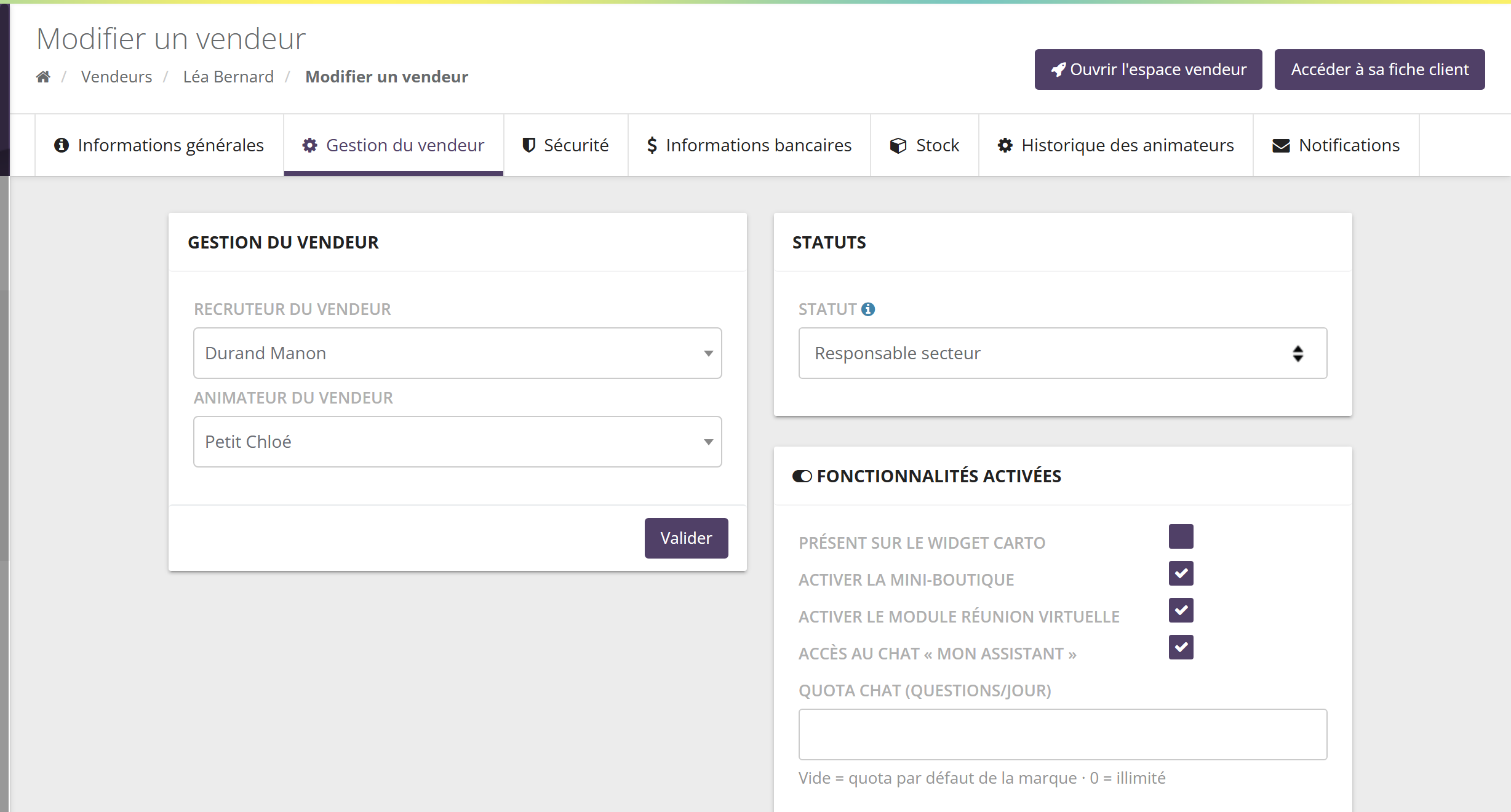Click the shield icon on Sécurité tab
Image resolution: width=1511 pixels, height=812 pixels.
528,145
